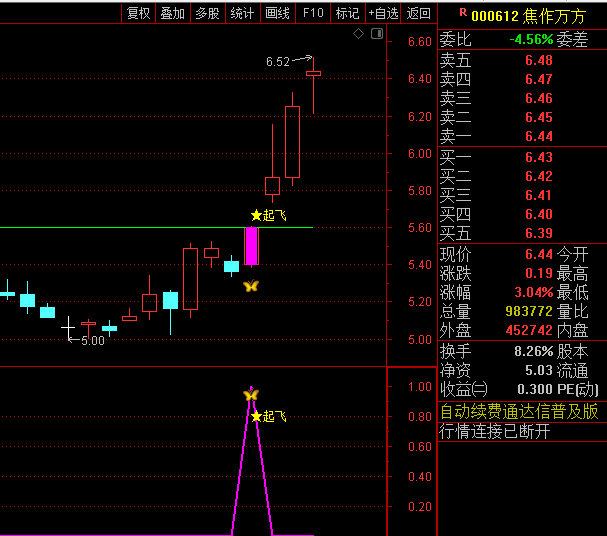Click the 涨跌 value 0.19

point(539,273)
